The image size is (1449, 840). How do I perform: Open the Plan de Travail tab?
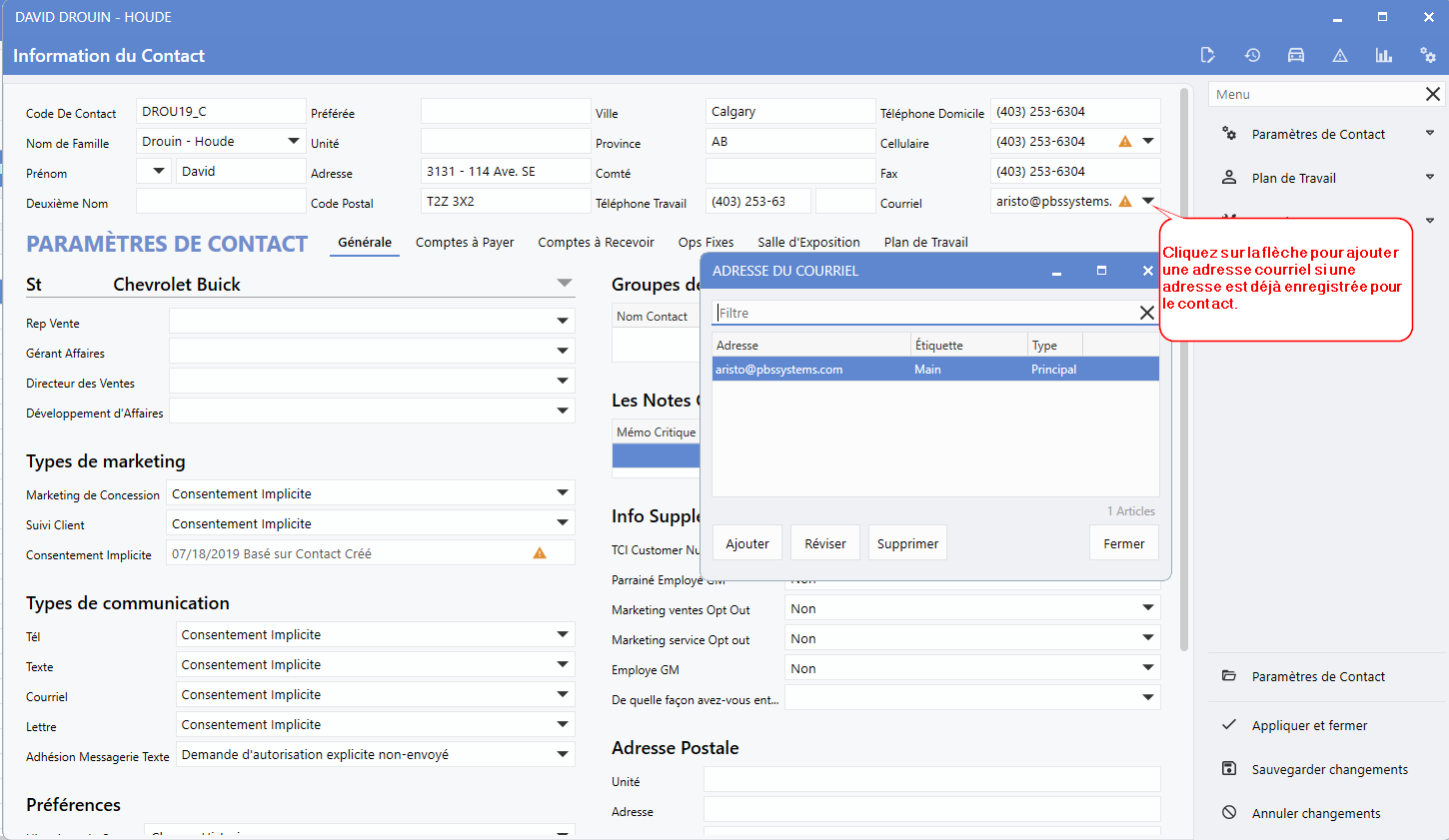click(x=925, y=243)
